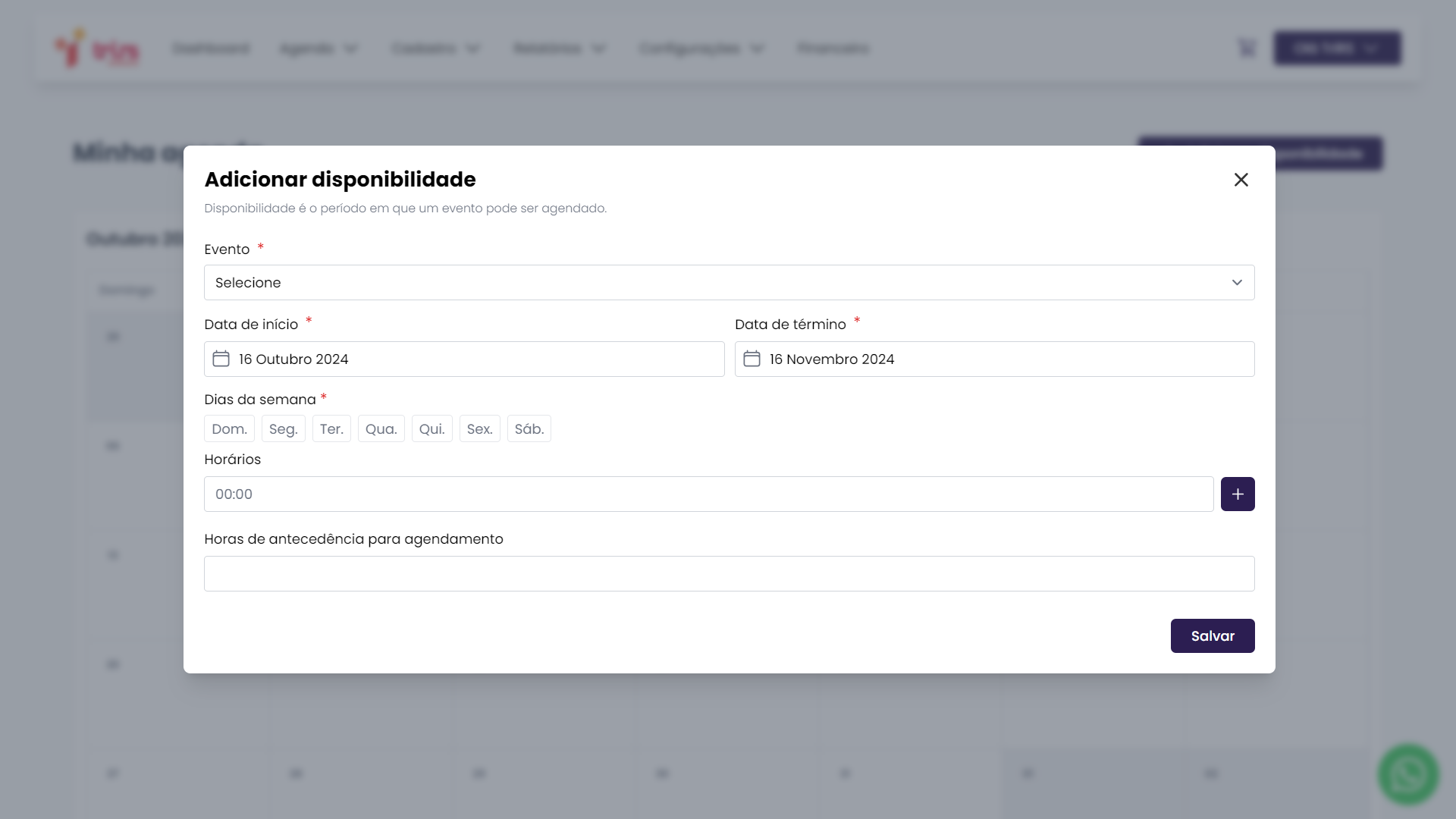Open the Financeiro menu item
The width and height of the screenshot is (1456, 819).
point(833,49)
